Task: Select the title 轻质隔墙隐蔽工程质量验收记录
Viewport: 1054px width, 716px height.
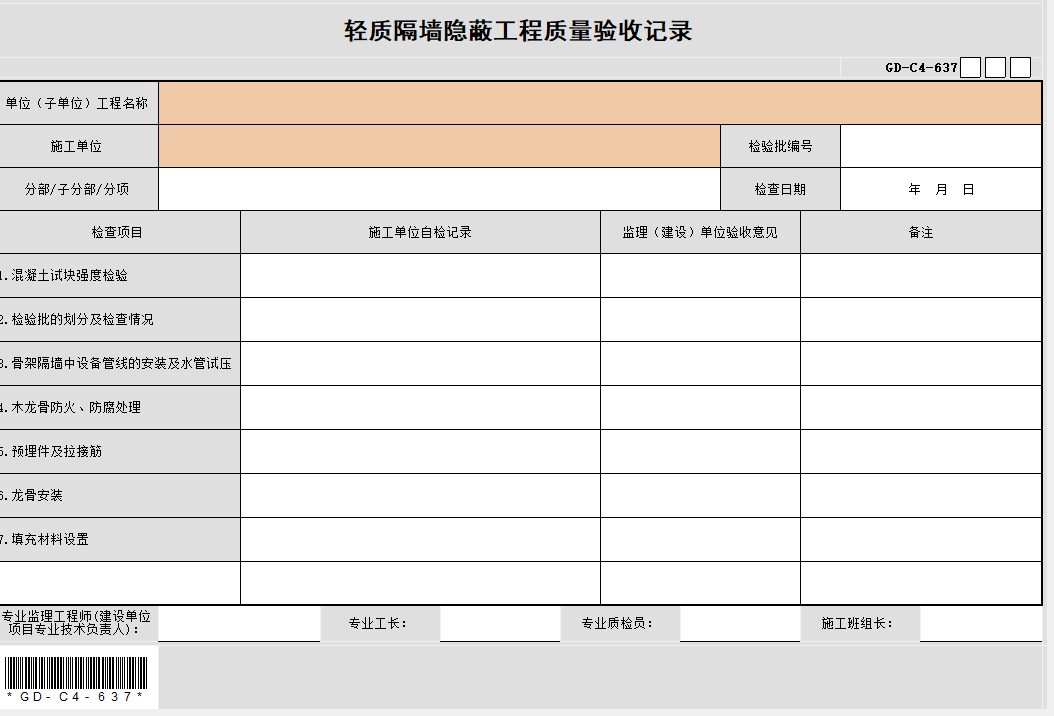Action: tap(518, 31)
